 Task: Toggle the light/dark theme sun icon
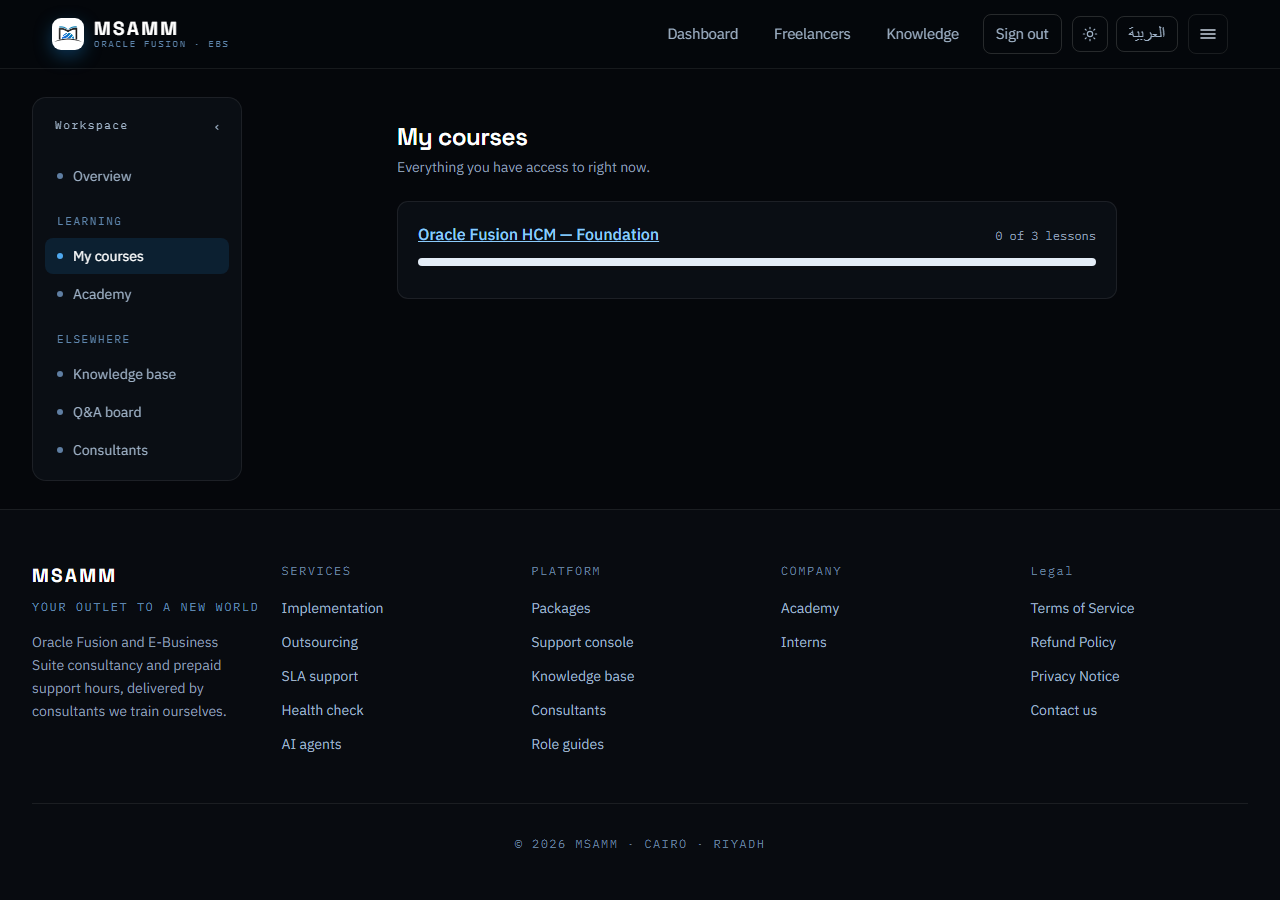pyautogui.click(x=1090, y=34)
